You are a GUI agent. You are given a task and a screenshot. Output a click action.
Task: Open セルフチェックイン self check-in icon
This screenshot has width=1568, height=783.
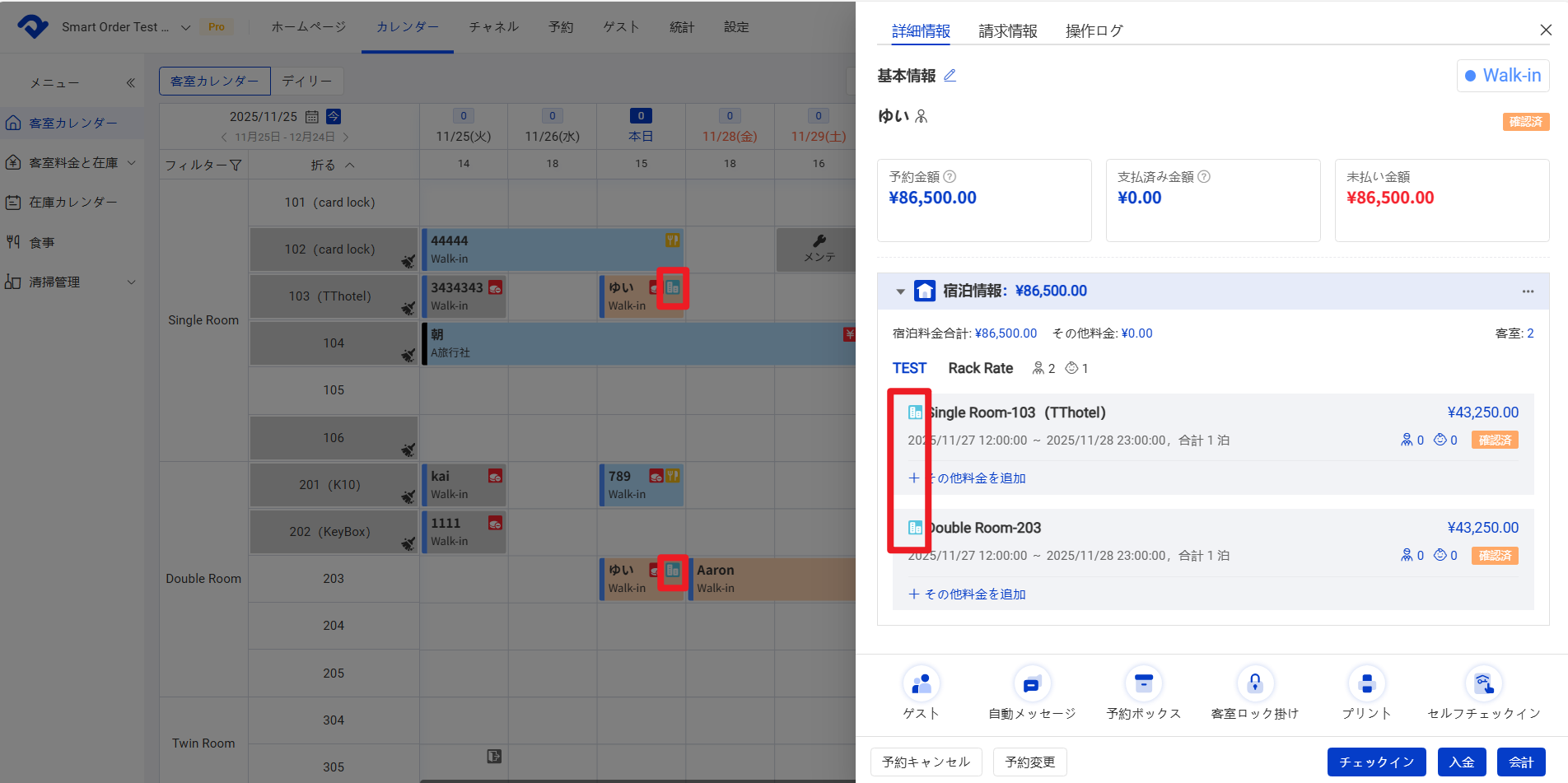pyautogui.click(x=1483, y=683)
